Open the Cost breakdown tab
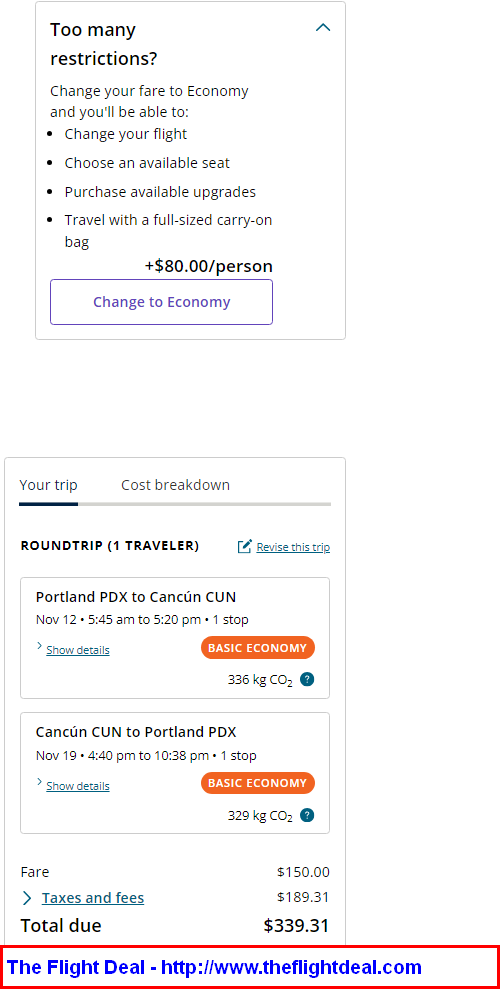 [175, 485]
